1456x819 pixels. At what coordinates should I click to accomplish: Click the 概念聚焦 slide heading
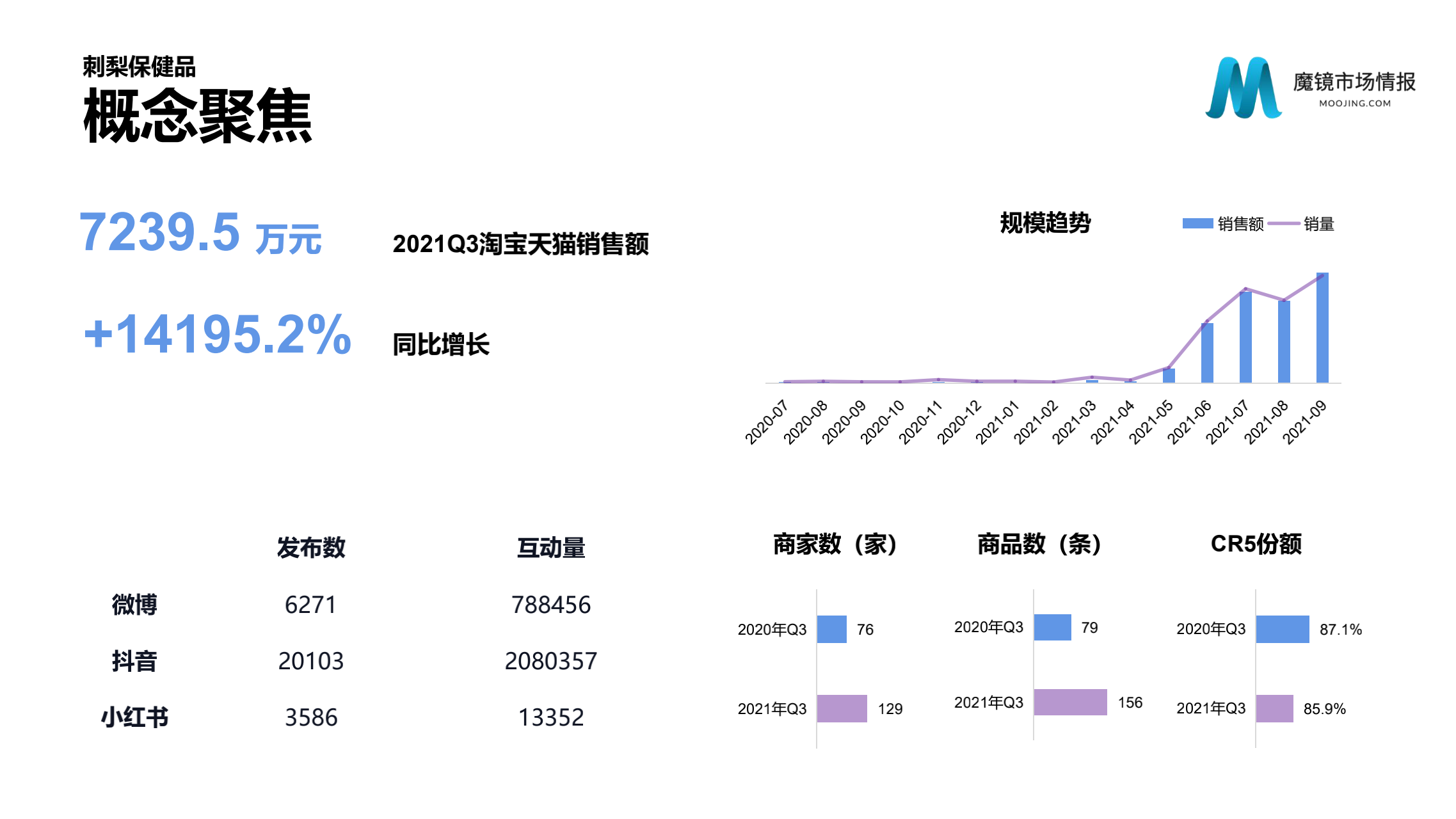point(197,116)
